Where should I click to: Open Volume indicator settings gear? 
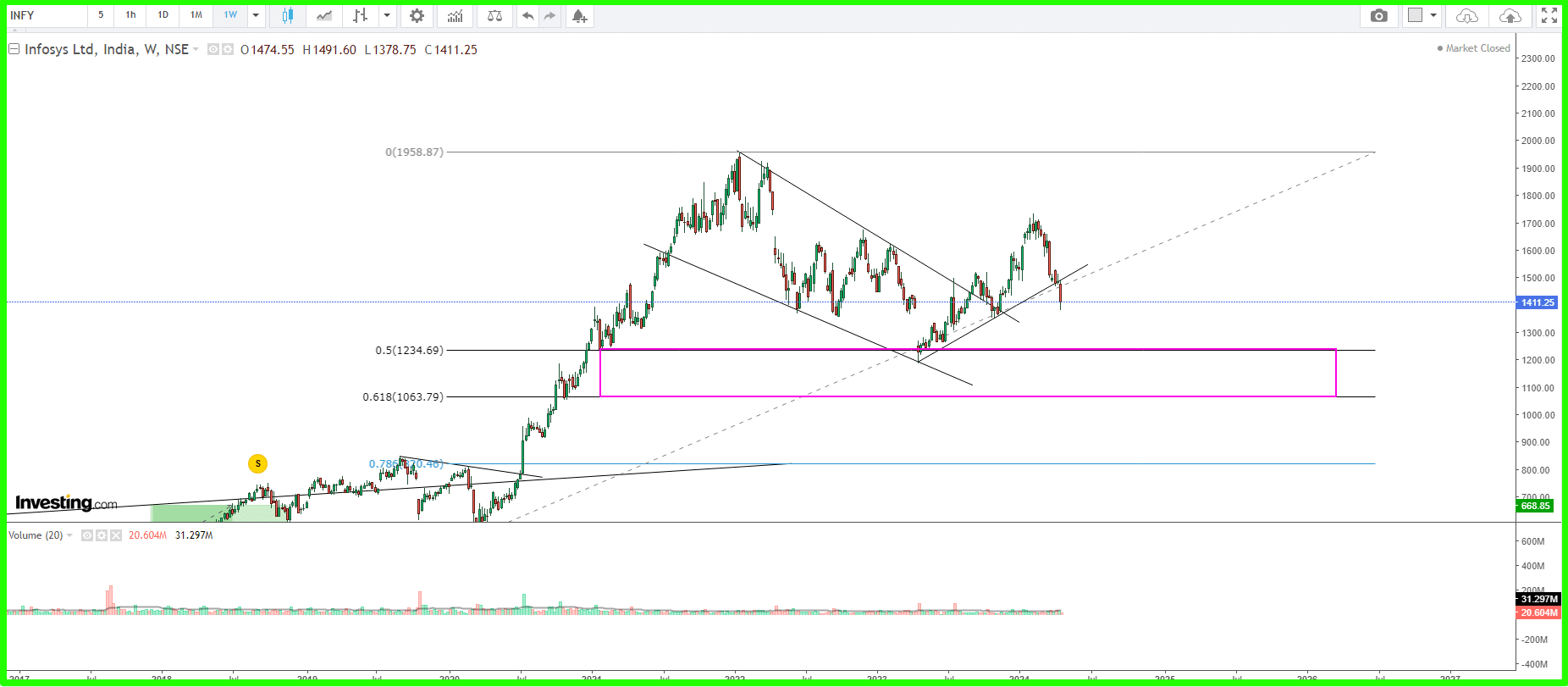pos(102,535)
